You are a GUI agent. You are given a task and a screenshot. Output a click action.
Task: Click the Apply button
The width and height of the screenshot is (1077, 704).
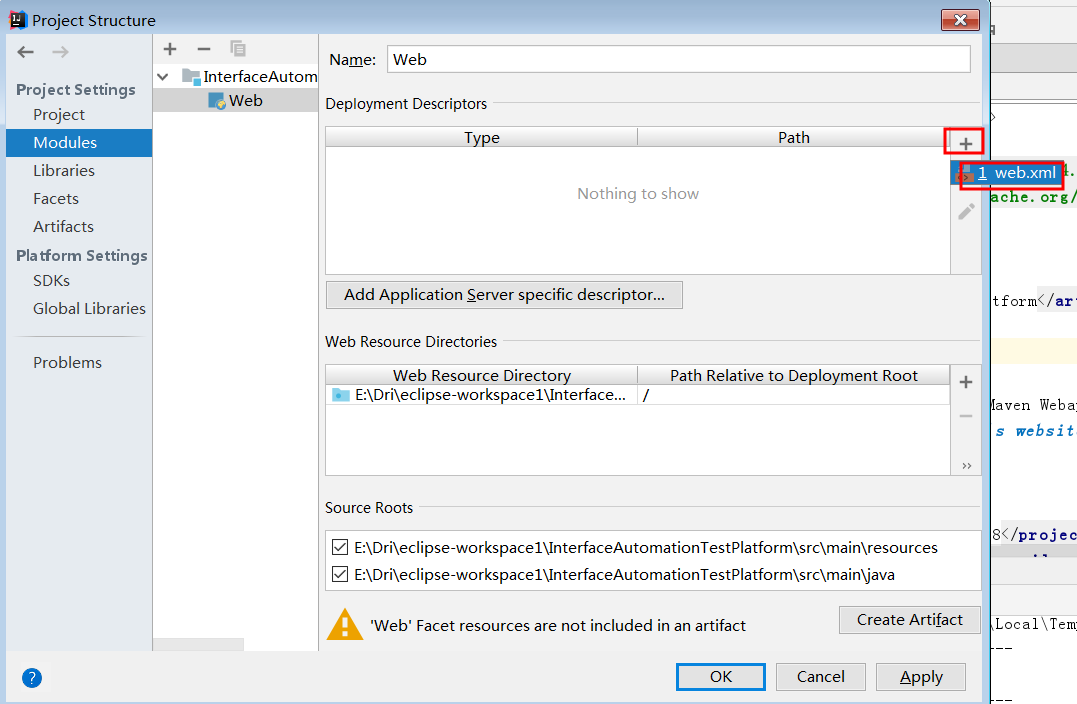[x=921, y=677]
